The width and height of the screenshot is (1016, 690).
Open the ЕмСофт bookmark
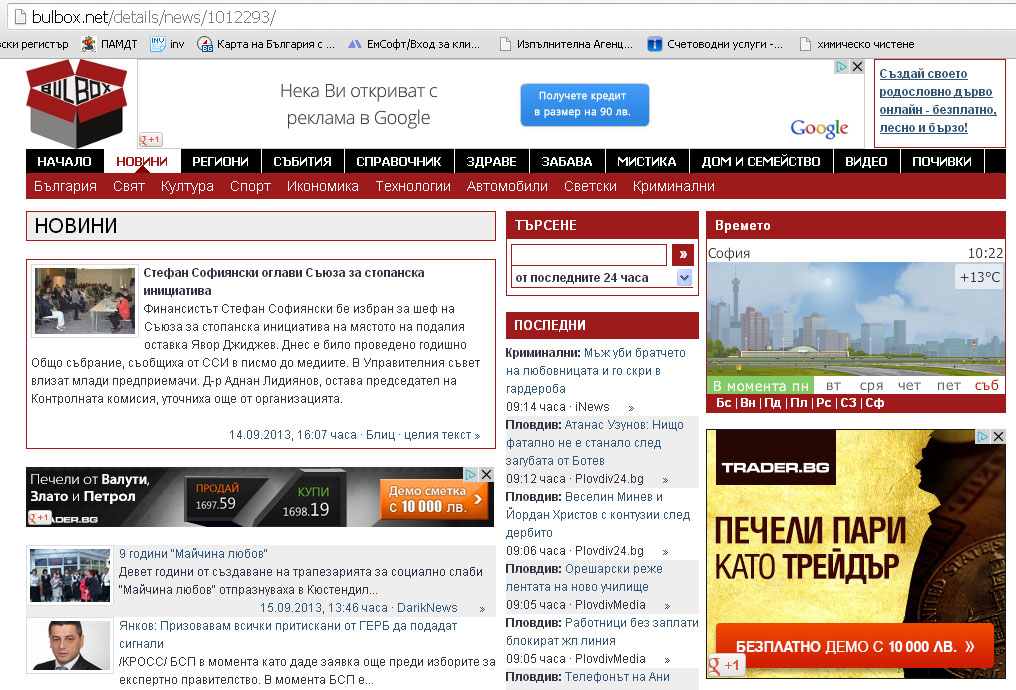click(x=415, y=44)
